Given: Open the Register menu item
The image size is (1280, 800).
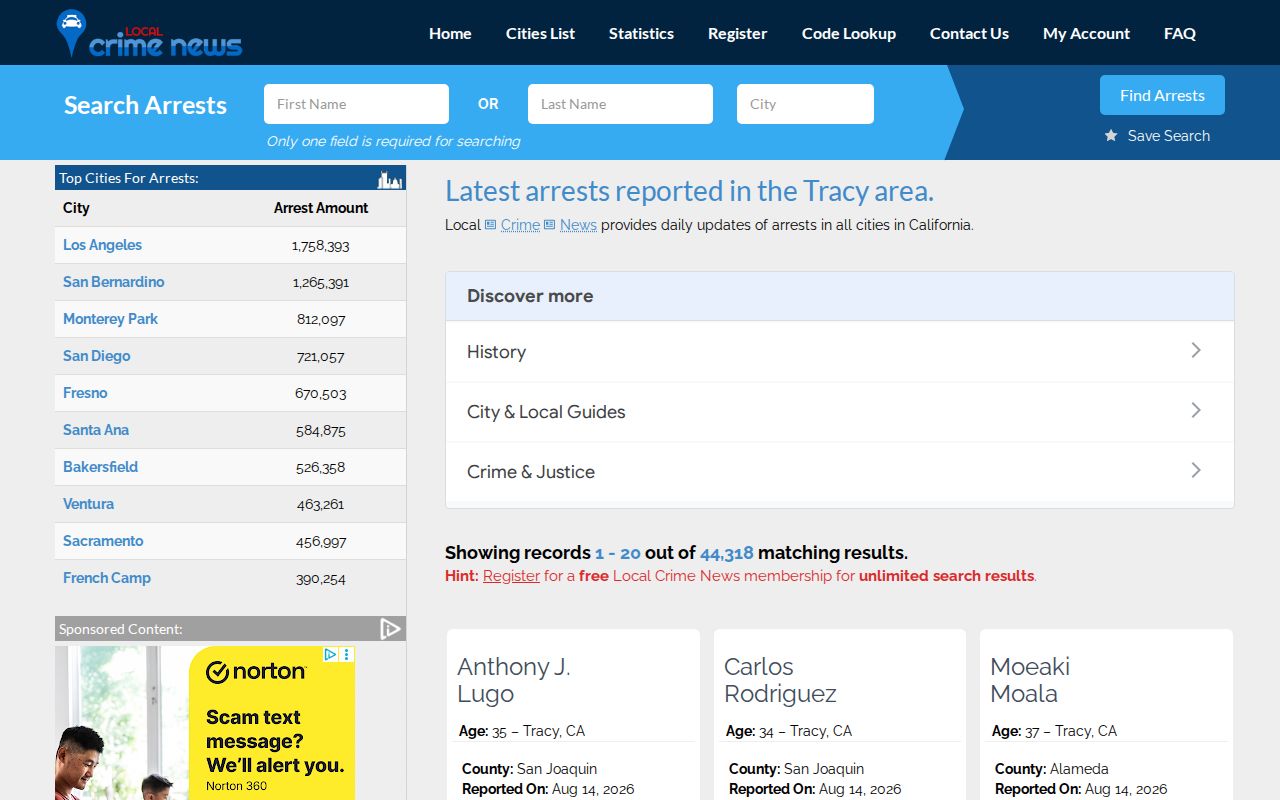Looking at the screenshot, I should 738,33.
